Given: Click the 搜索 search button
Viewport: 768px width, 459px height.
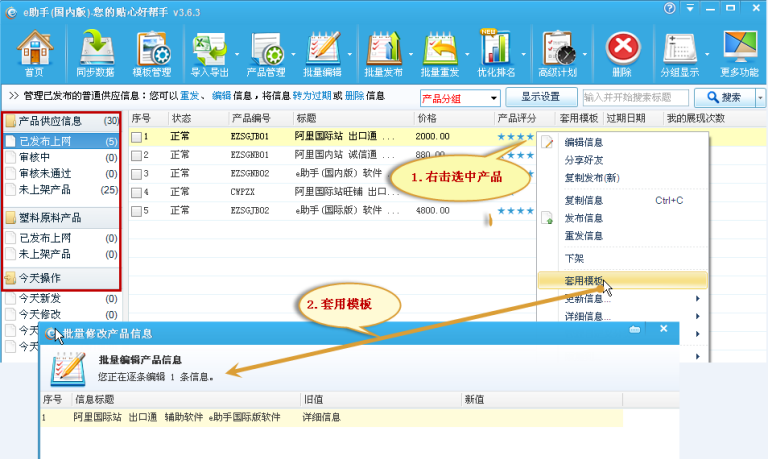Looking at the screenshot, I should click(x=724, y=97).
